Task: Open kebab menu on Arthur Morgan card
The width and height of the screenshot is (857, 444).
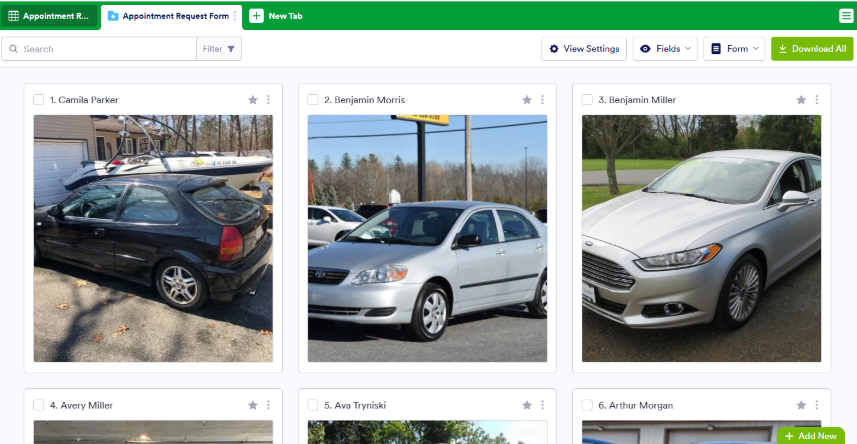Action: coord(816,405)
